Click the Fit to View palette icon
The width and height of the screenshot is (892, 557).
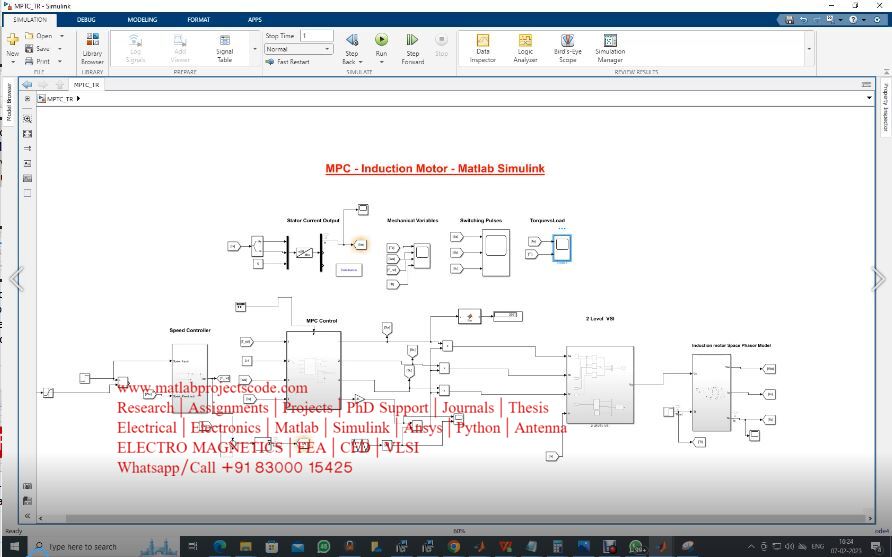(x=27, y=133)
